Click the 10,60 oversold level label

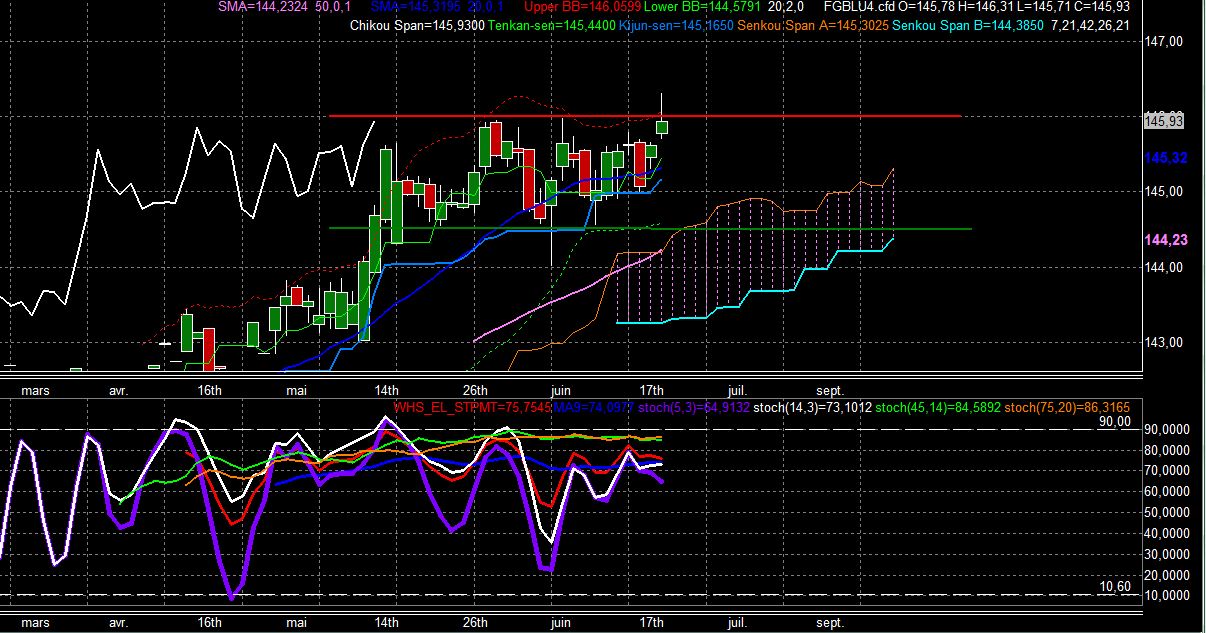1115,587
